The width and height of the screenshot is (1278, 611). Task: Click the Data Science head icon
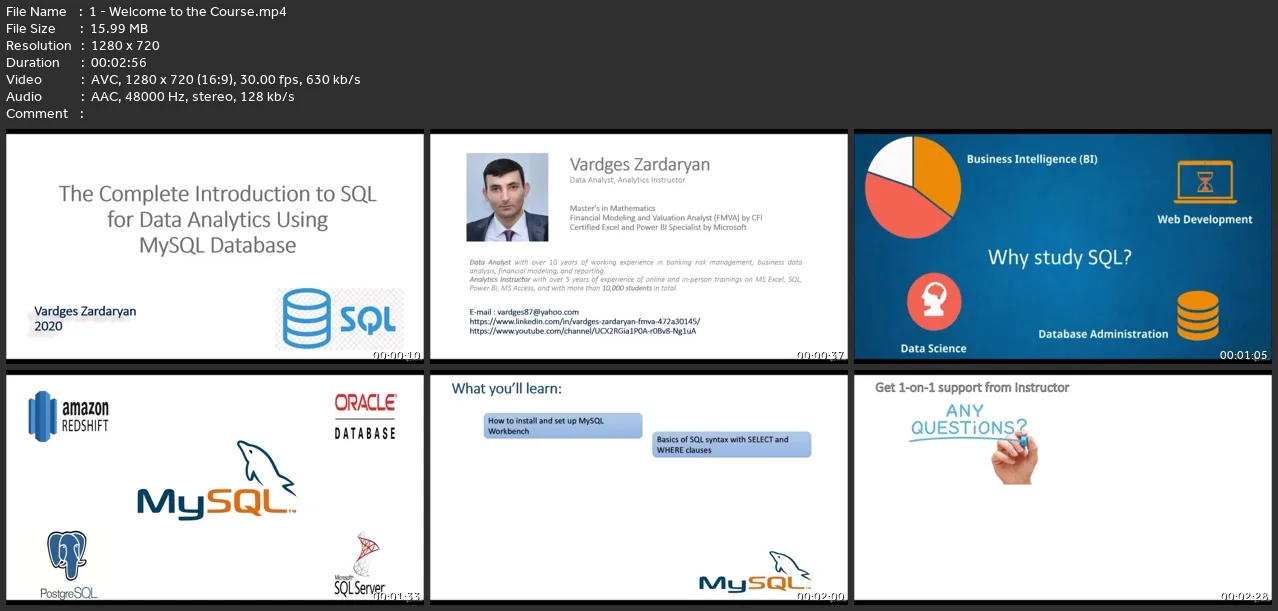click(933, 304)
